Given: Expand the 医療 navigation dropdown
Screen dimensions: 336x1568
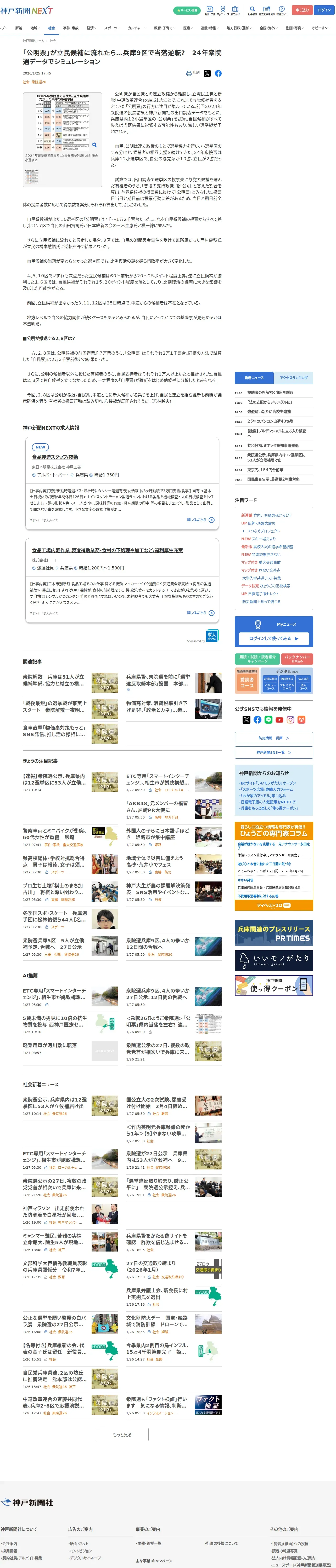Looking at the screenshot, I should (x=188, y=28).
